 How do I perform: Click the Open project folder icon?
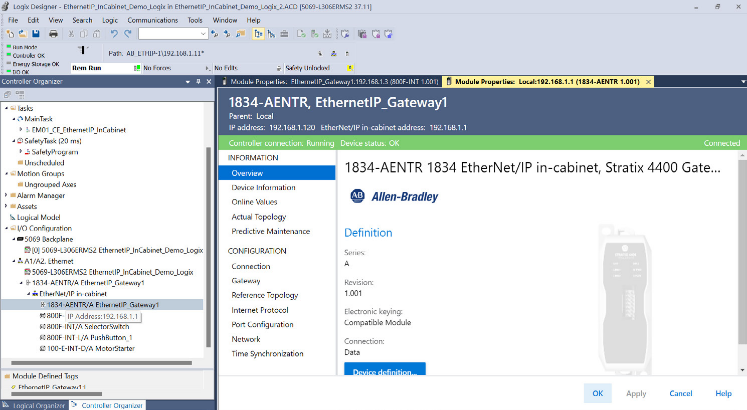[22, 34]
